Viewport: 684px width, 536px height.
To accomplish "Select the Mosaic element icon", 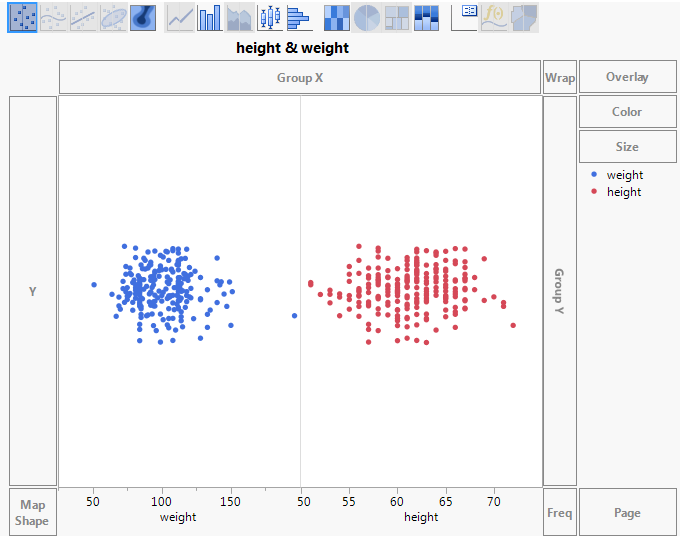I will [x=426, y=17].
